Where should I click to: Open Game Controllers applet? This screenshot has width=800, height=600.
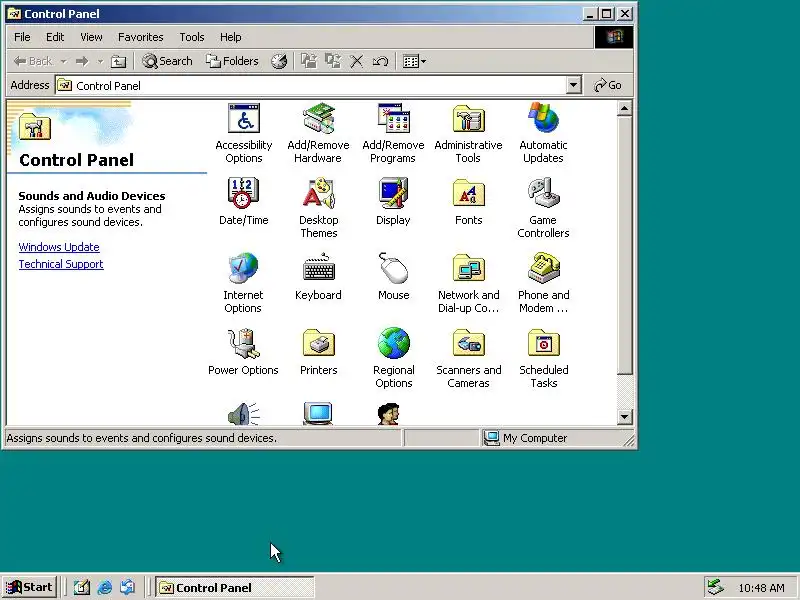(x=543, y=208)
